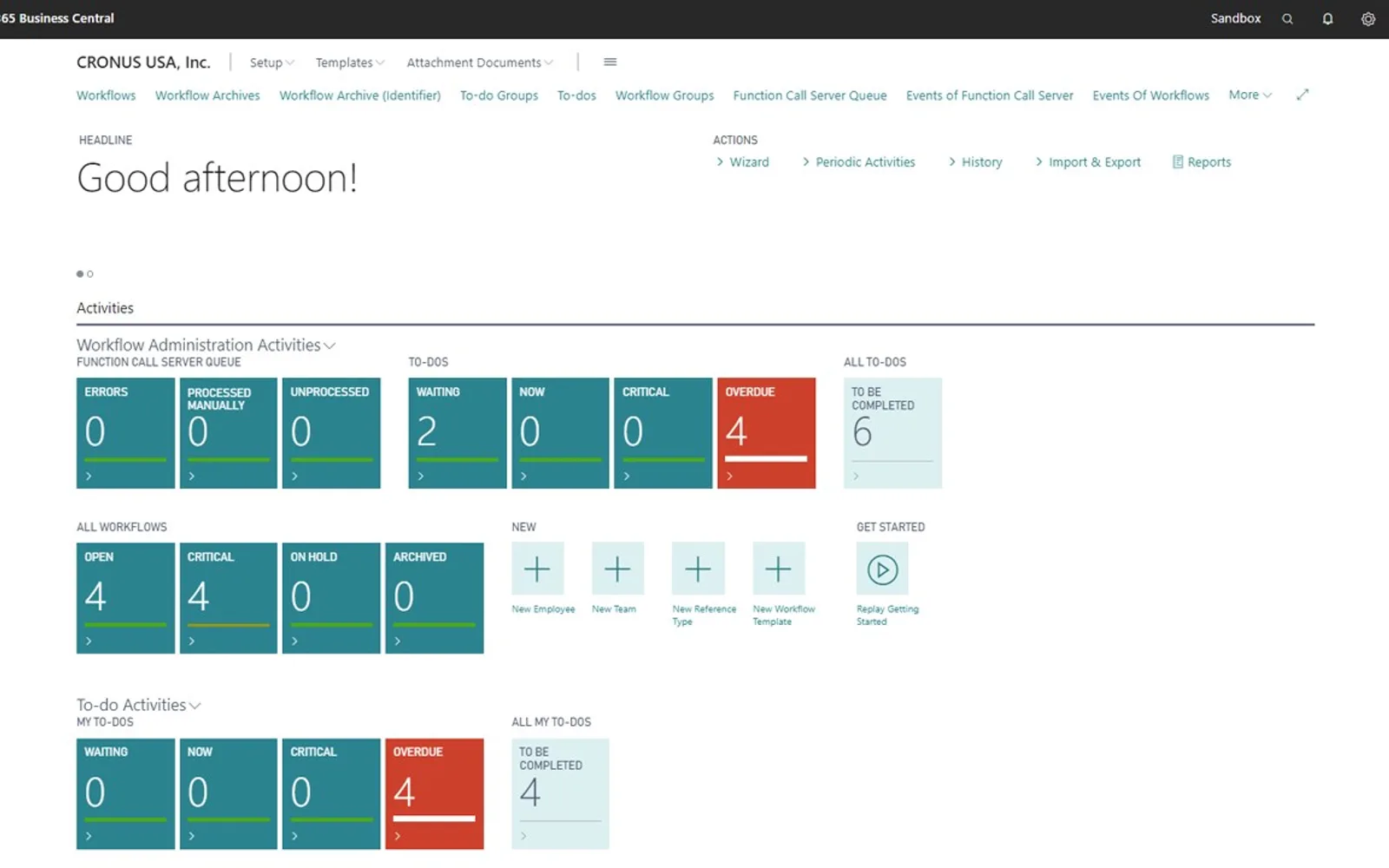
Task: Open the Archived workflows tile
Action: coord(434,598)
